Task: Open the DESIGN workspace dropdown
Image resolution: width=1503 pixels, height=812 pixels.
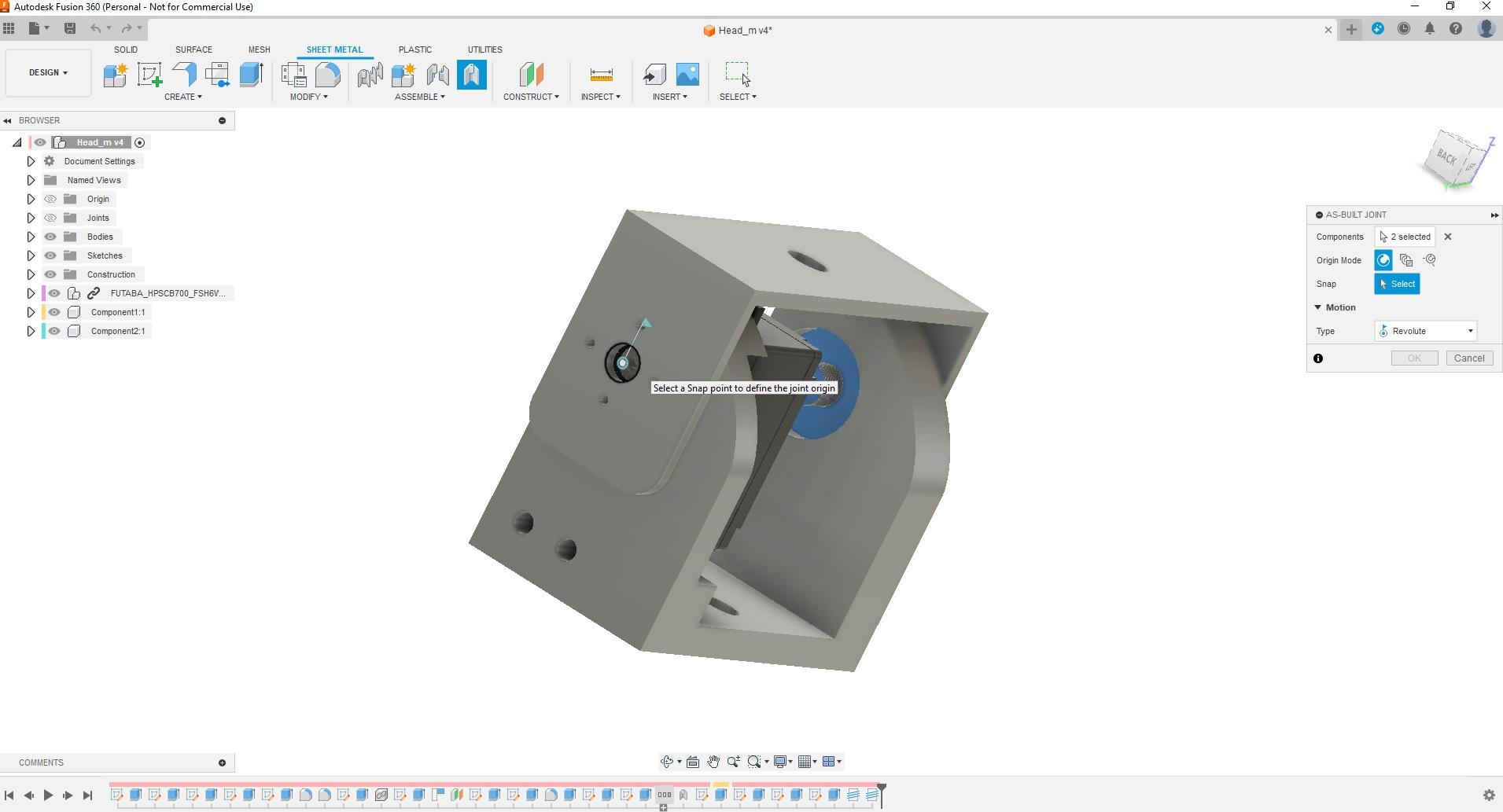Action: click(48, 72)
